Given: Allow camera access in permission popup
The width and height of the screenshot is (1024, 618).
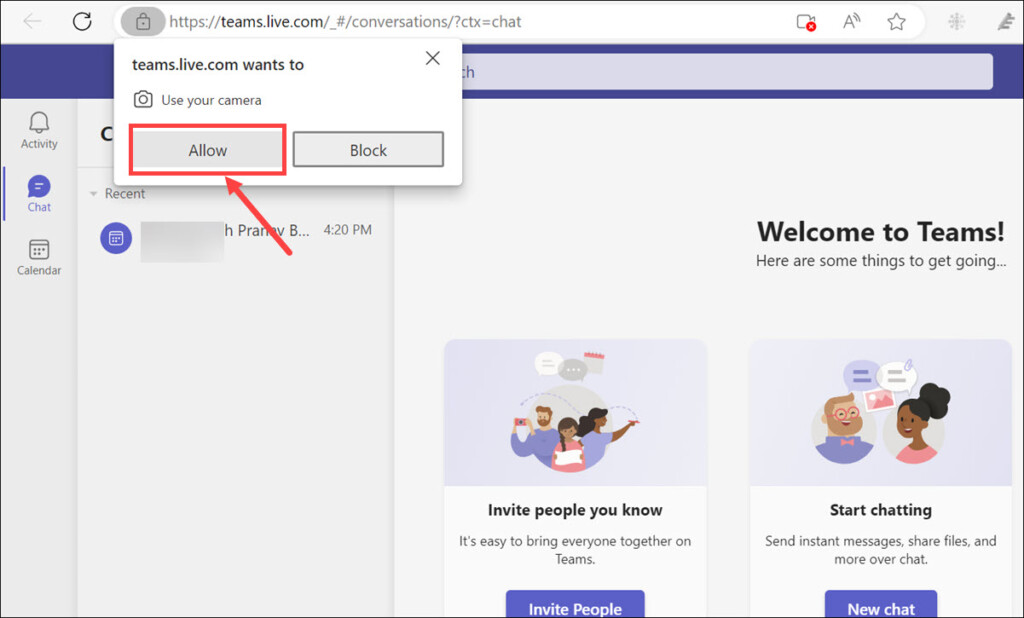Looking at the screenshot, I should tap(208, 150).
